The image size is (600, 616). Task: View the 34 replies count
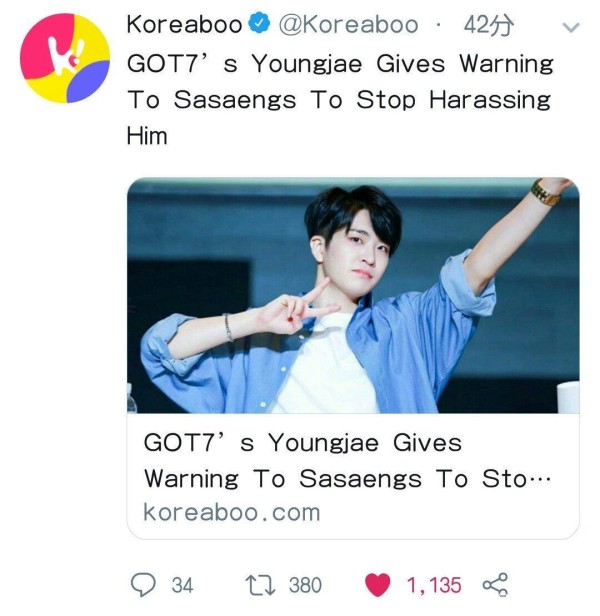[182, 585]
